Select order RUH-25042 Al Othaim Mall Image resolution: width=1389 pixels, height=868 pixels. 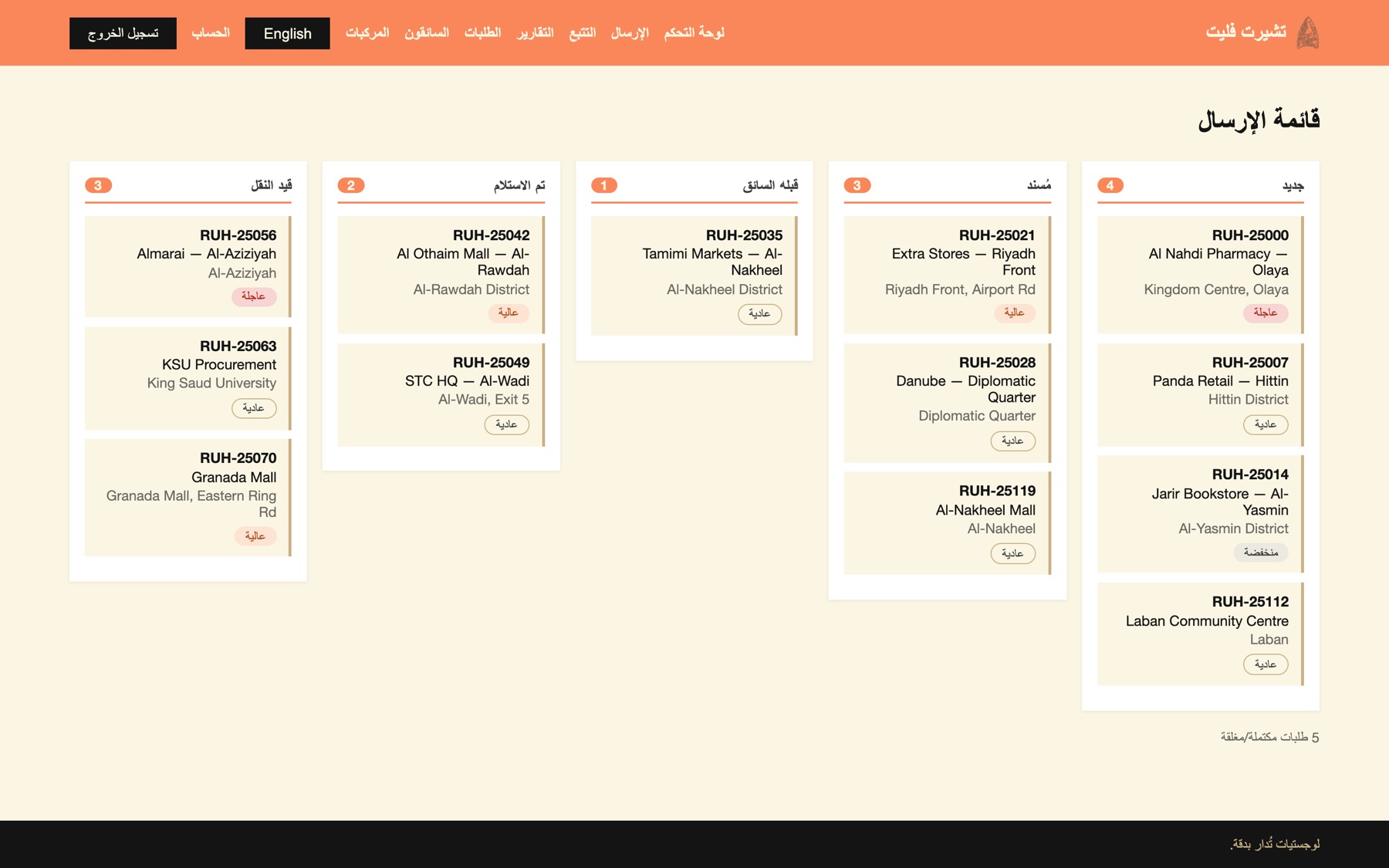coord(441,275)
